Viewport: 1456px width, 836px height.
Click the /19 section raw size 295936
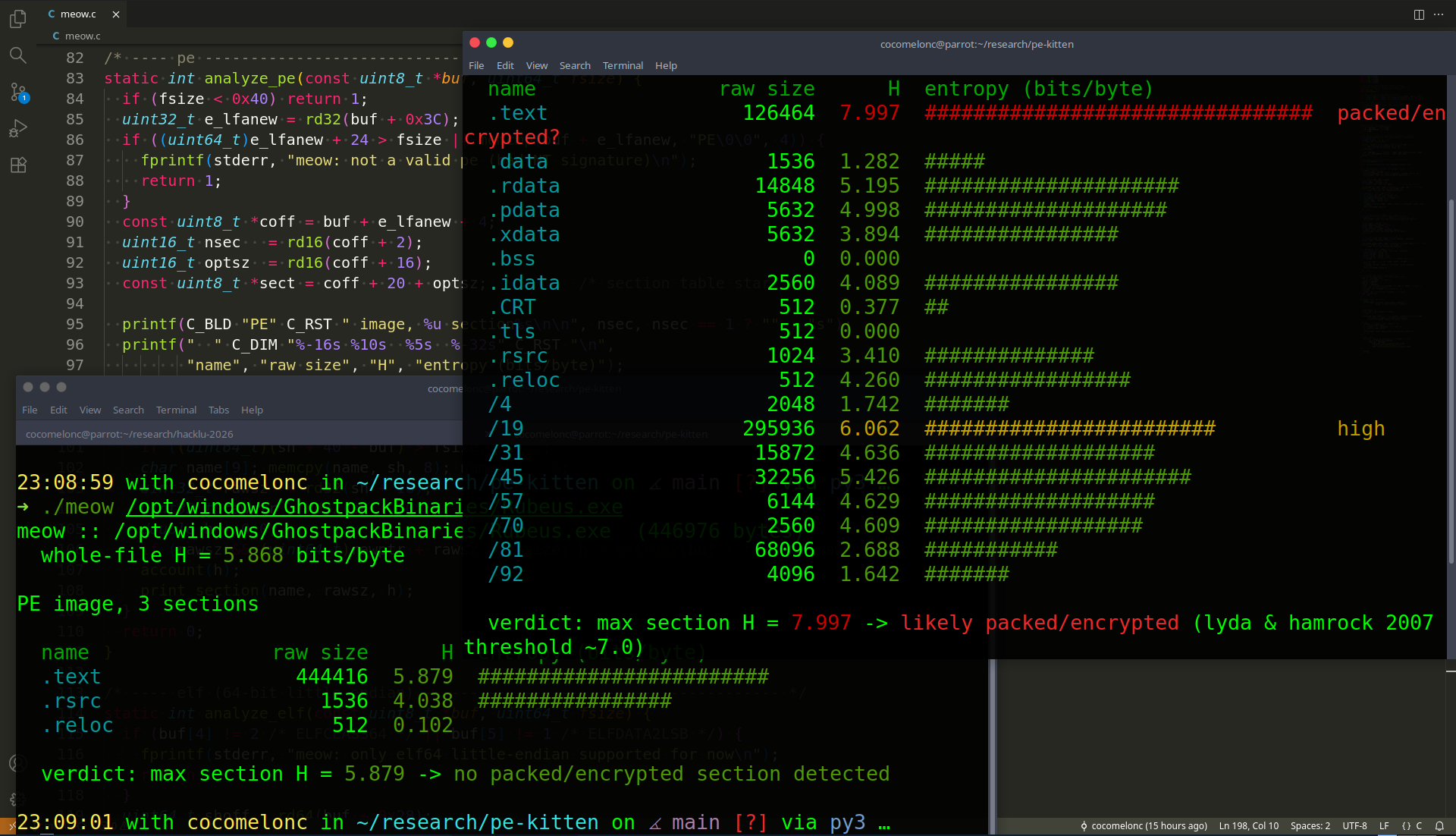[778, 429]
